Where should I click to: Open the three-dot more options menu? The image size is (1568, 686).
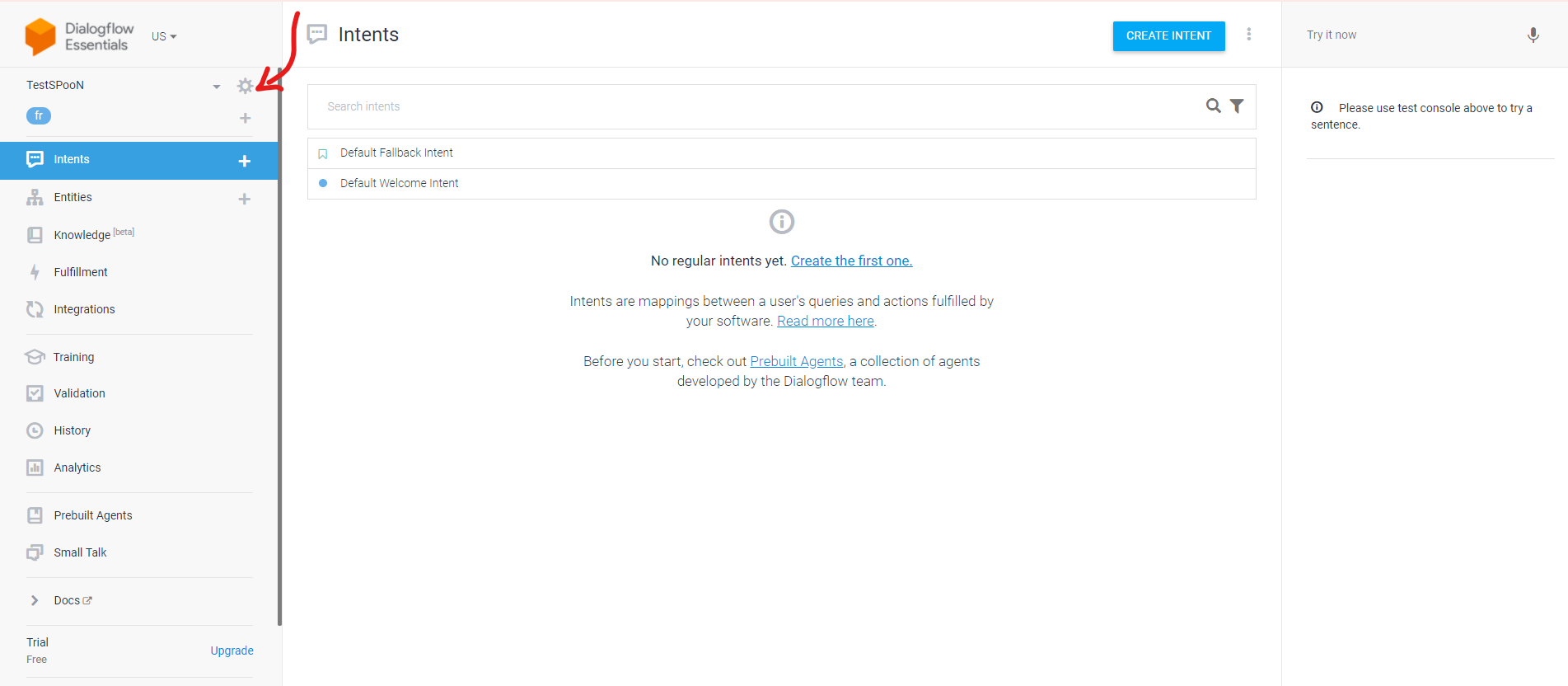[1248, 34]
